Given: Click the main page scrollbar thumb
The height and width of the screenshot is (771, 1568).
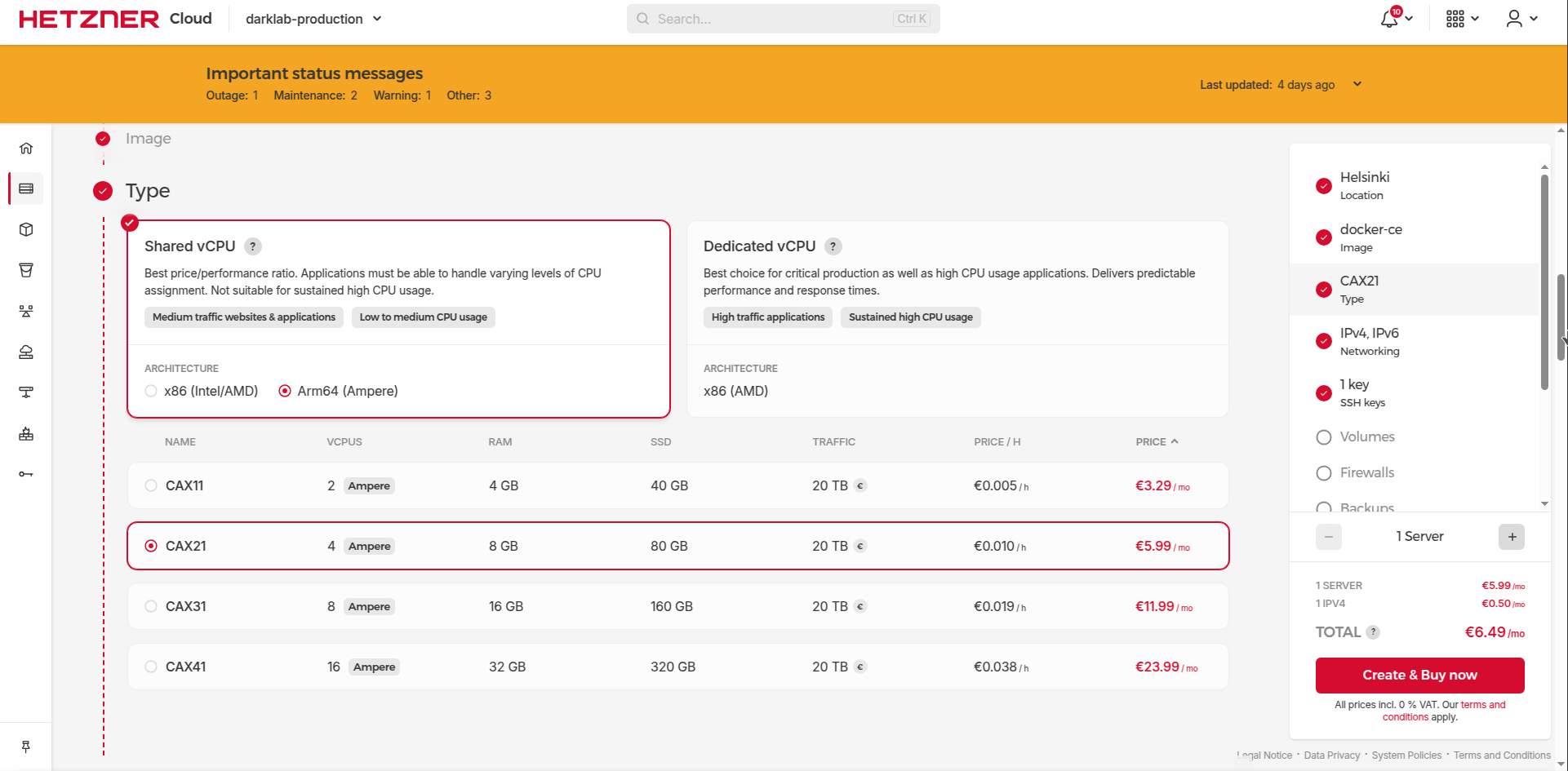Looking at the screenshot, I should pyautogui.click(x=1561, y=317).
